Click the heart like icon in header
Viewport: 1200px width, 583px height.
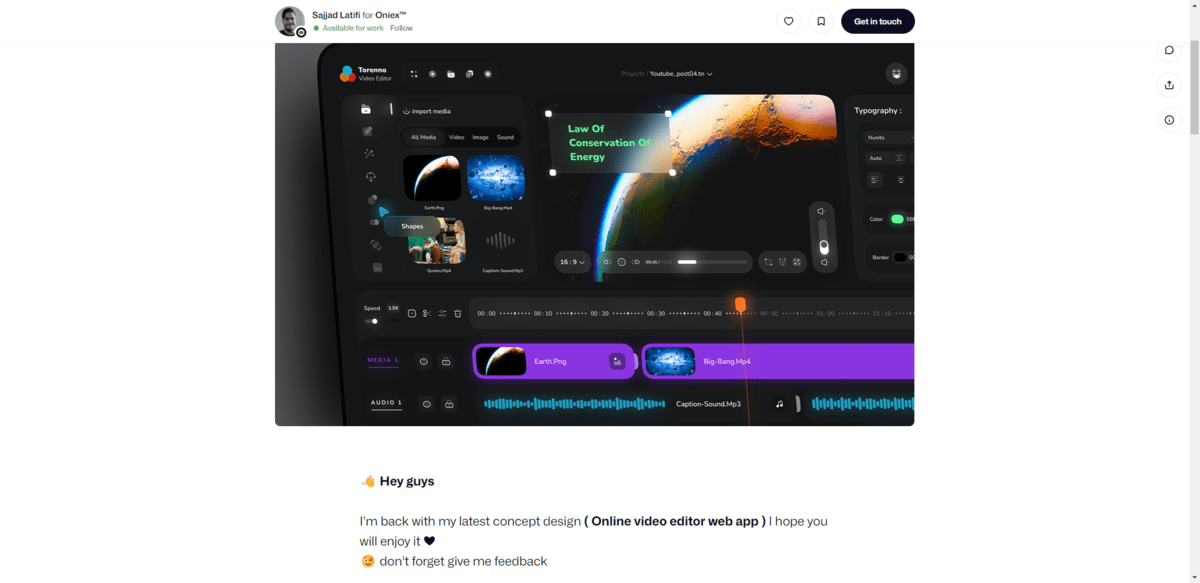(x=788, y=21)
